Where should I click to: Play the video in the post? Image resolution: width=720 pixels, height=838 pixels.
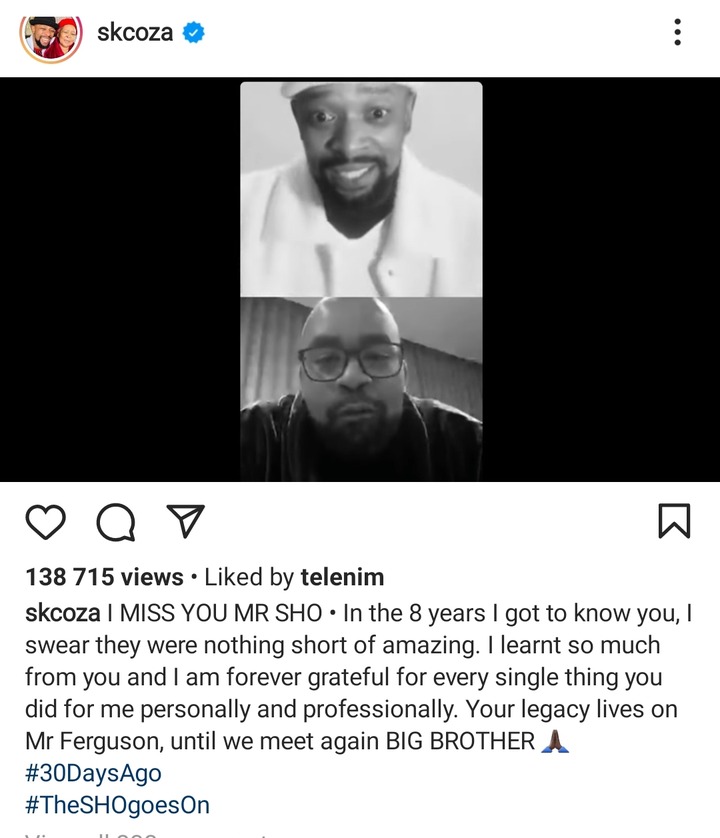point(361,281)
